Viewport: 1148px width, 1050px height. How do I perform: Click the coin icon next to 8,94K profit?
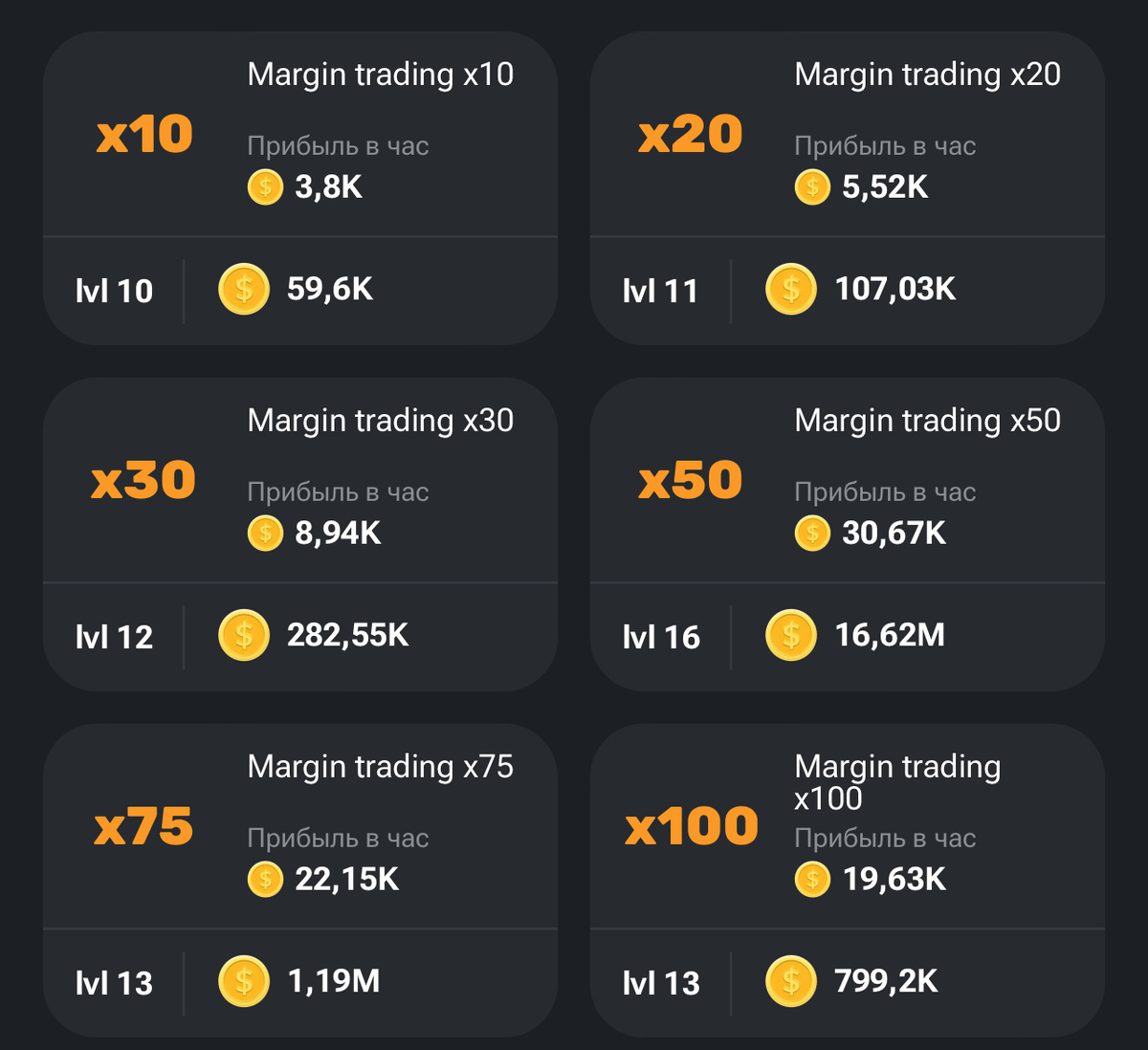coord(266,534)
